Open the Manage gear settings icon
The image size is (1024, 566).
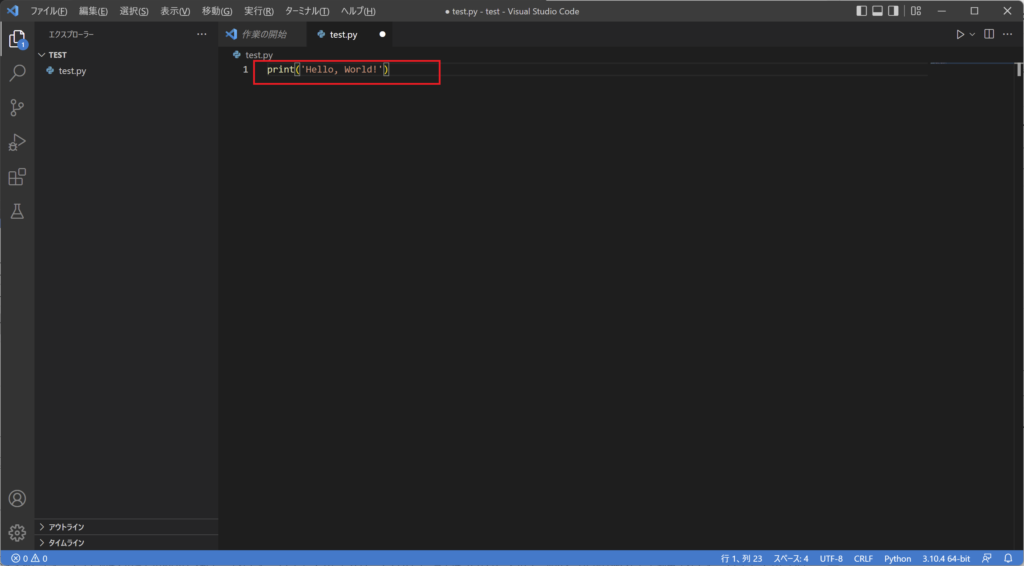(17, 533)
